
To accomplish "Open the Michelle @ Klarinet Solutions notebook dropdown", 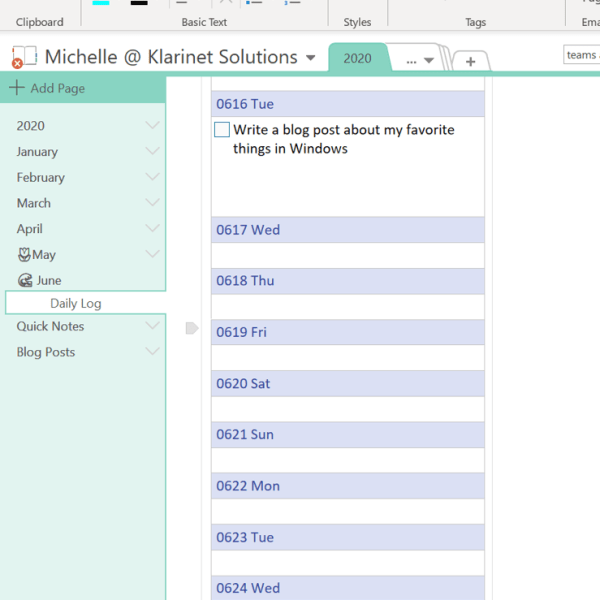I will [x=311, y=58].
